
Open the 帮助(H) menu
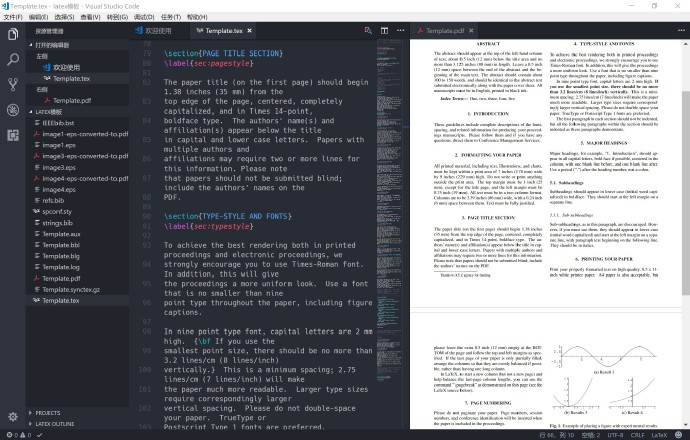click(197, 17)
